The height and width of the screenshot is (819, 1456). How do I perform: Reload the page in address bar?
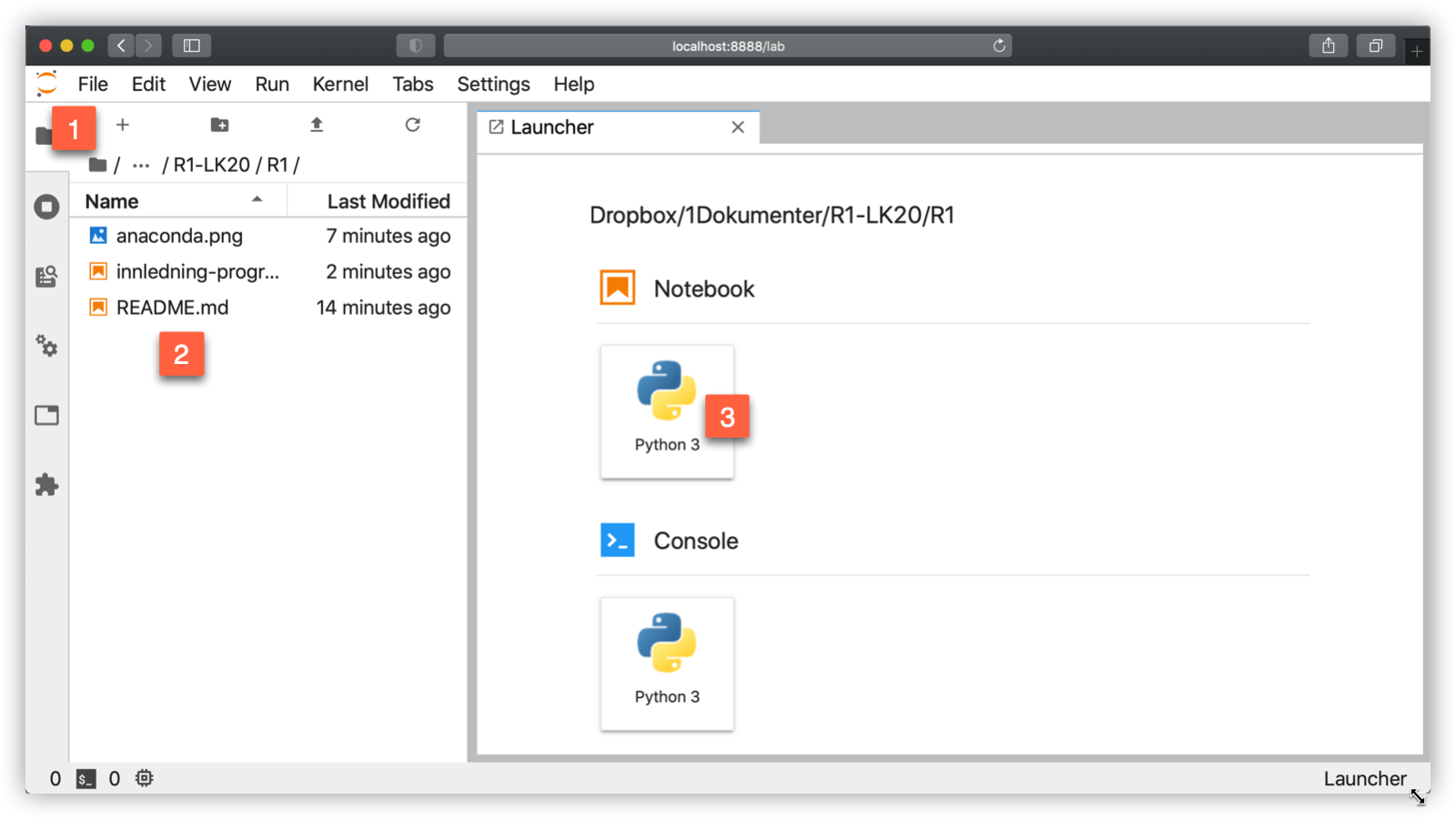tap(999, 45)
